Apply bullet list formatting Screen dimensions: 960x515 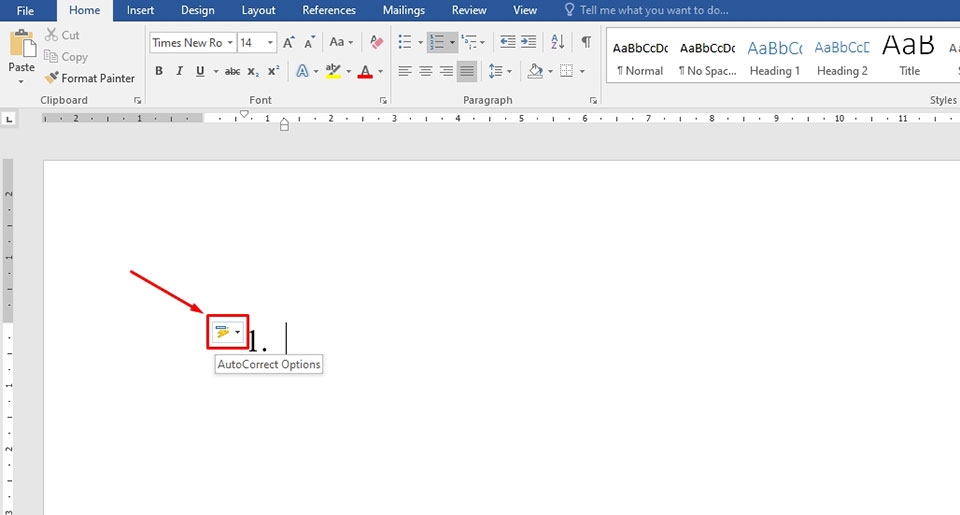click(x=405, y=42)
